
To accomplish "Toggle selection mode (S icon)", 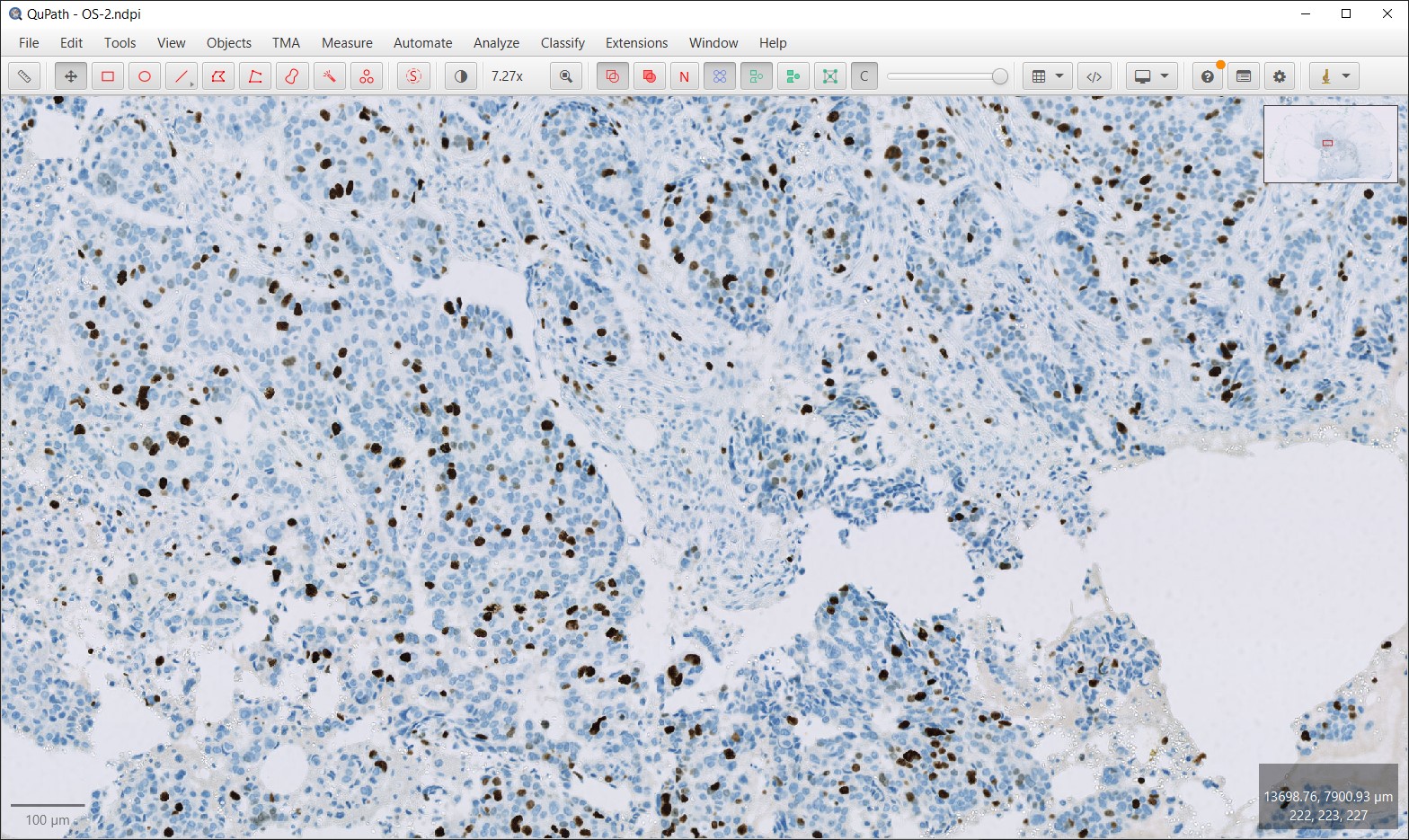I will click(413, 76).
